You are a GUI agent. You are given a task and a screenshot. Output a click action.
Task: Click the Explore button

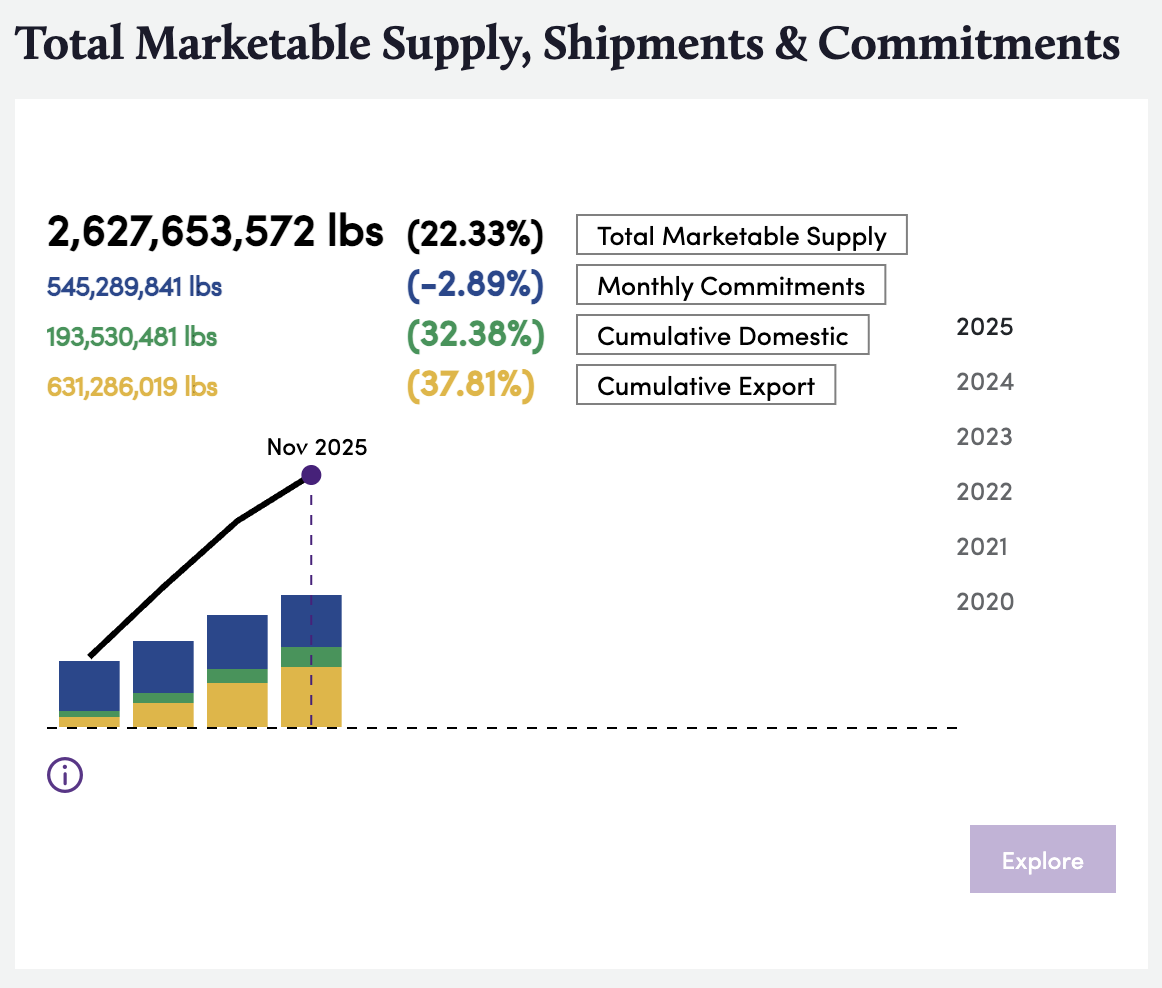tap(1042, 859)
